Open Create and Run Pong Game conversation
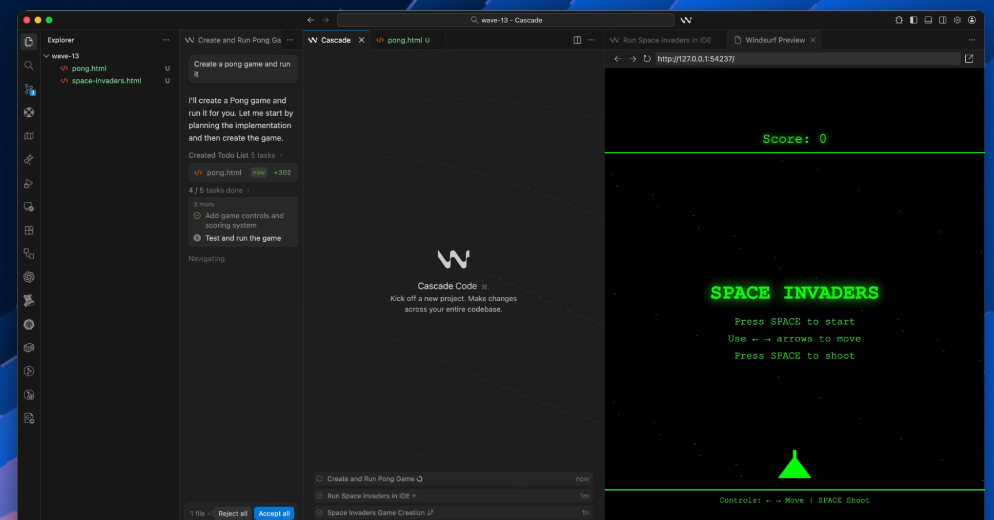The width and height of the screenshot is (994, 520). click(x=453, y=479)
